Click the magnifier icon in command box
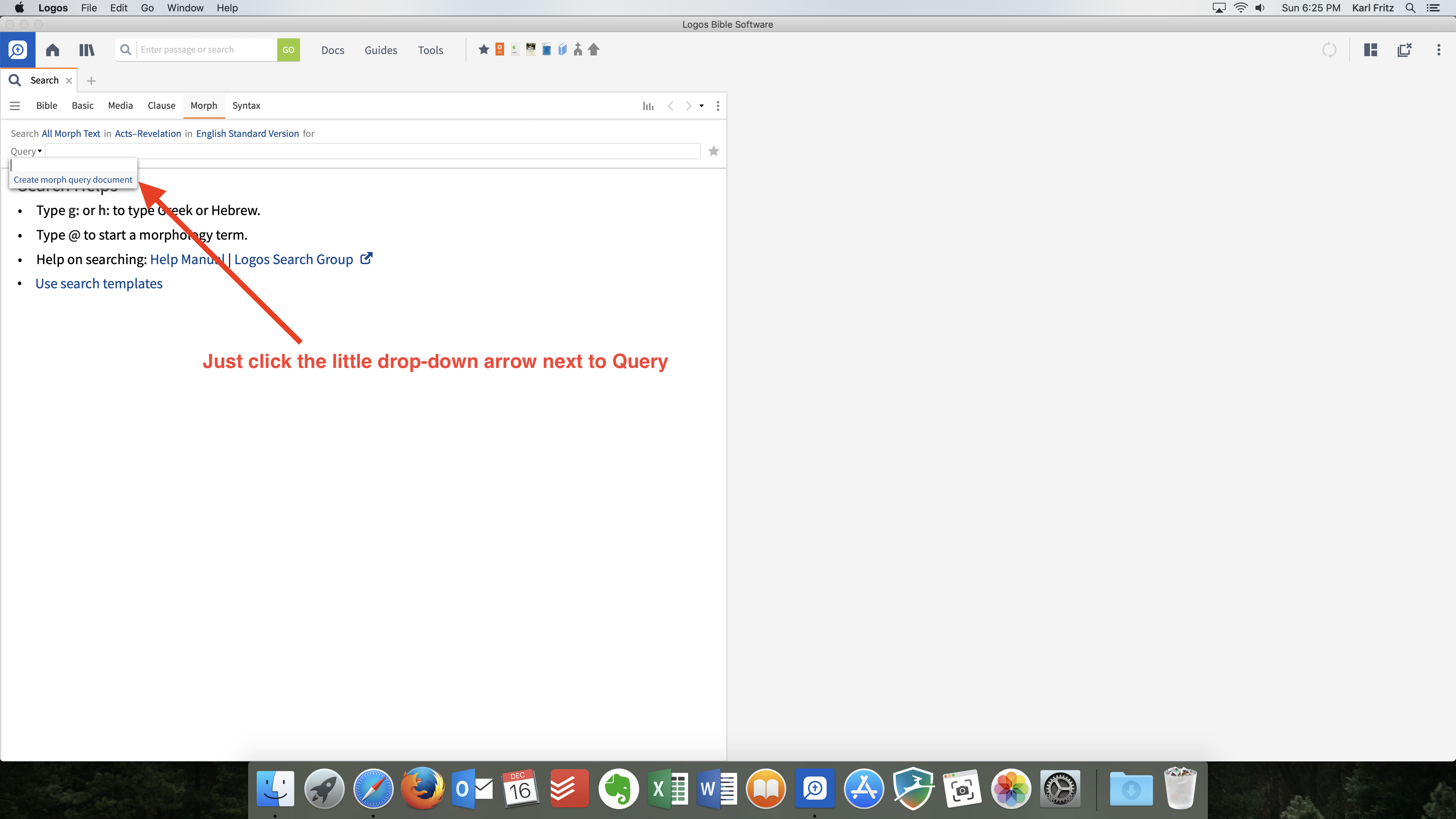The height and width of the screenshot is (819, 1456). [125, 50]
